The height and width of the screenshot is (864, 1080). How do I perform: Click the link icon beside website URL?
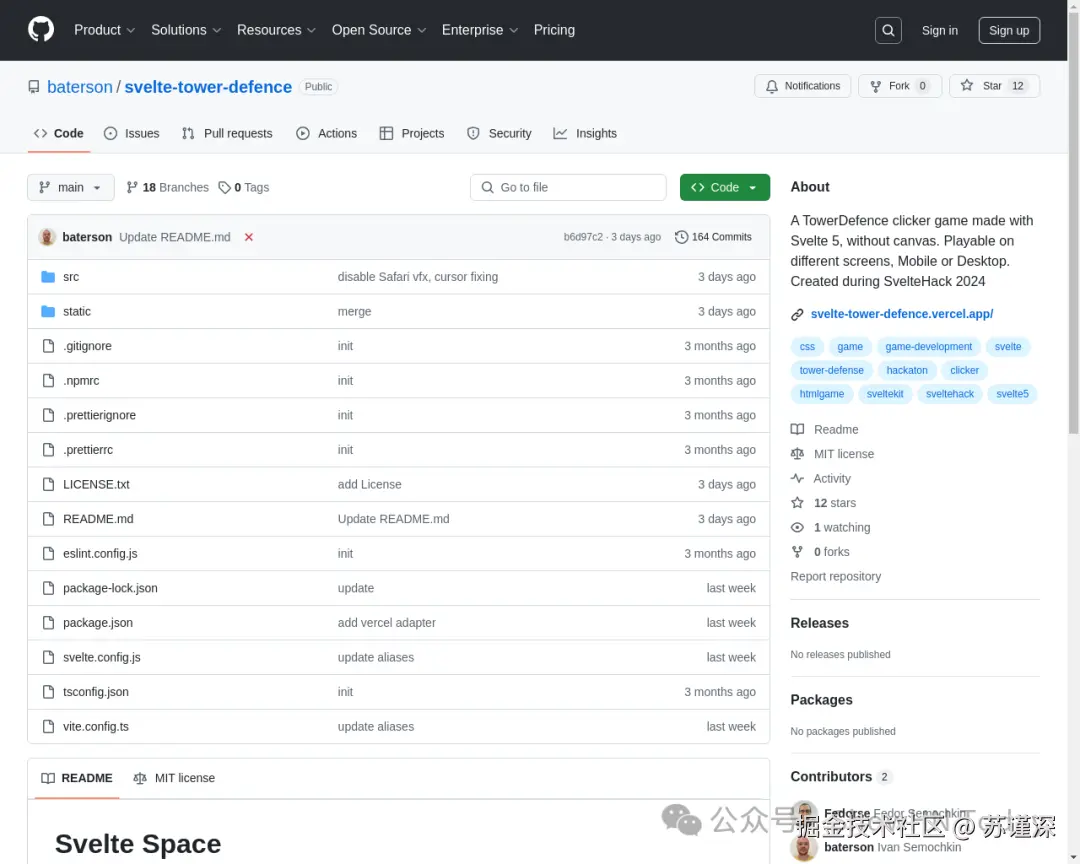point(797,314)
